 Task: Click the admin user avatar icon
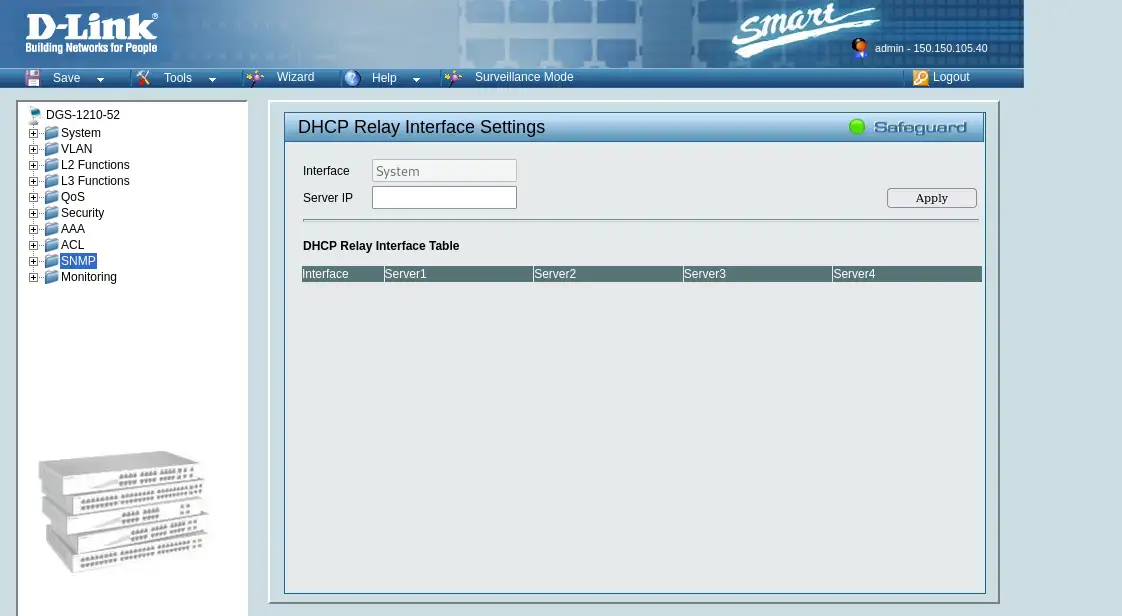tap(859, 47)
